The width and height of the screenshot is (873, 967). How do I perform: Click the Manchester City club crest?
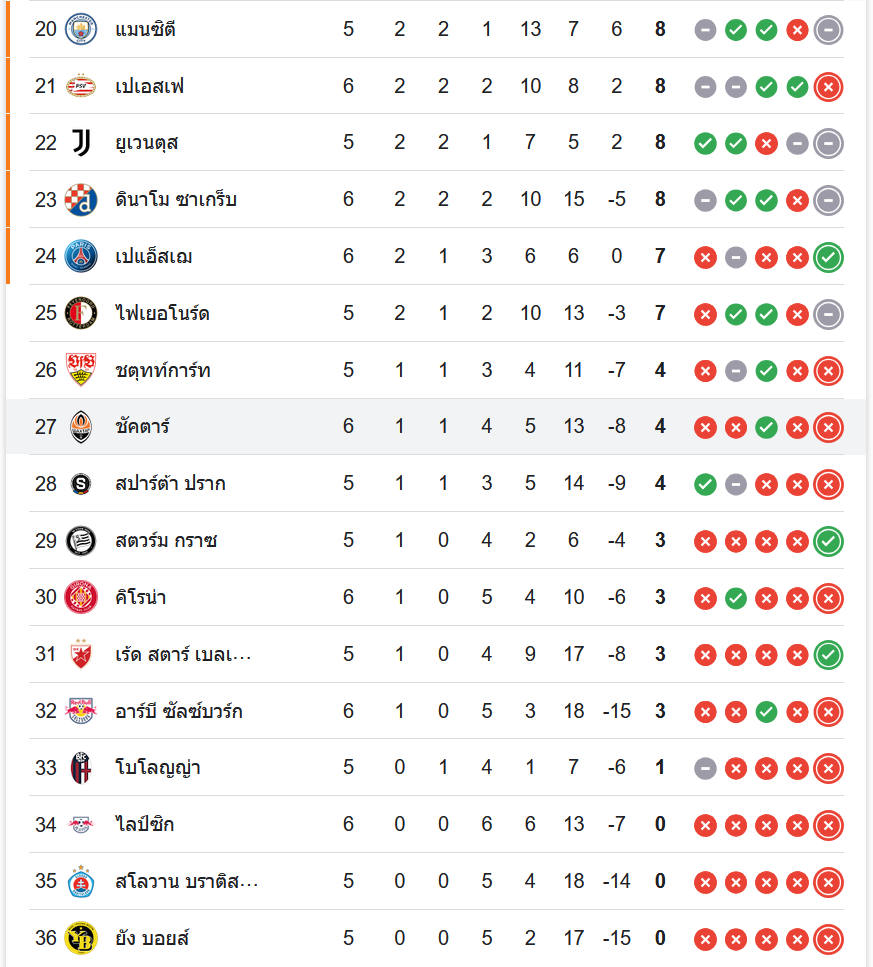pyautogui.click(x=81, y=29)
